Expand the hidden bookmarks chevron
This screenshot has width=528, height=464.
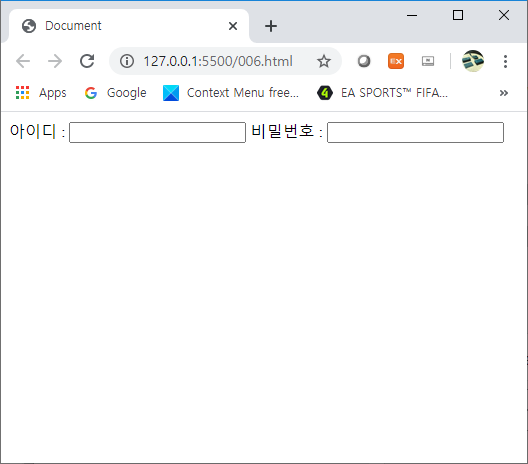503,93
